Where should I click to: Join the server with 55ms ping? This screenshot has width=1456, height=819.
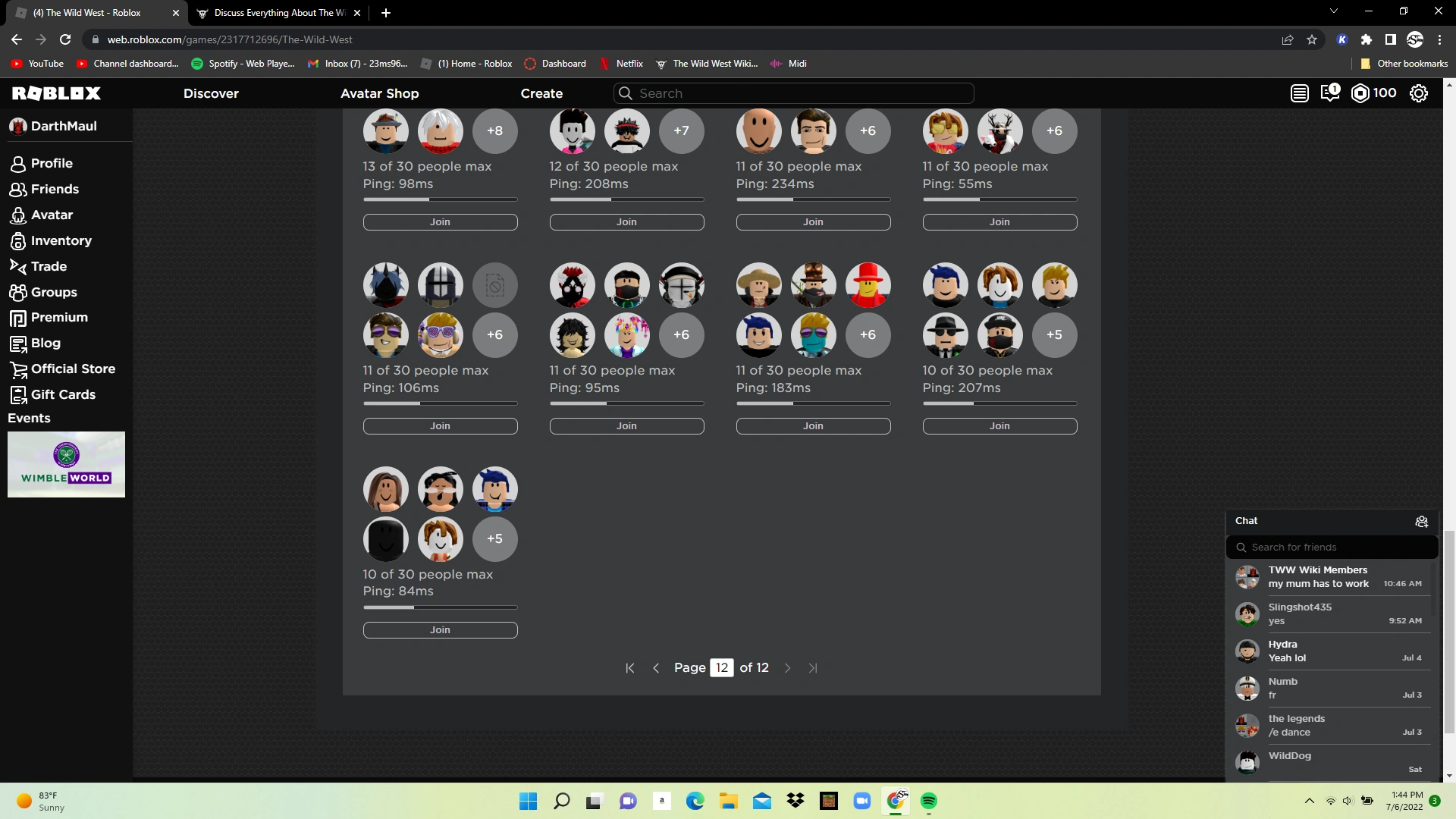[x=999, y=222]
